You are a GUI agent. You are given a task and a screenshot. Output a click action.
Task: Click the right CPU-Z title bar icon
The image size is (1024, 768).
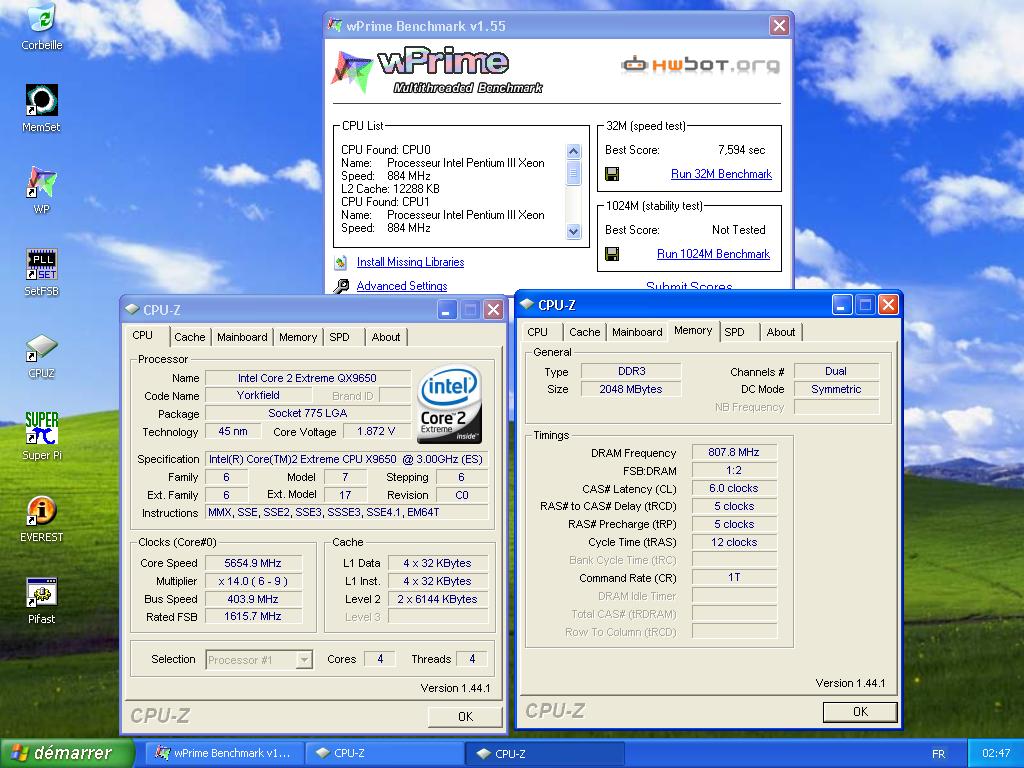(x=527, y=304)
